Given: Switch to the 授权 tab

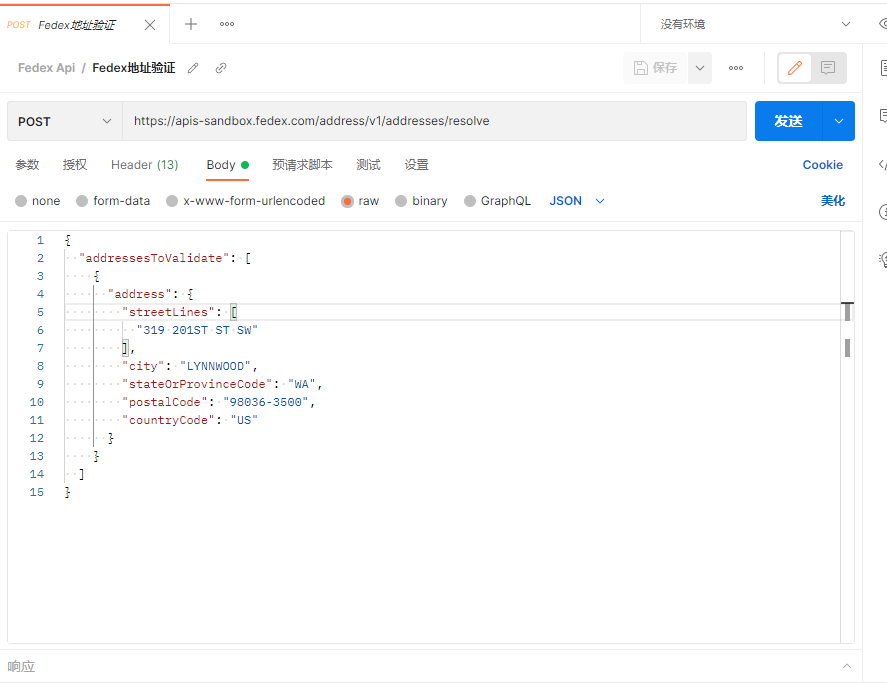Looking at the screenshot, I should 75,165.
